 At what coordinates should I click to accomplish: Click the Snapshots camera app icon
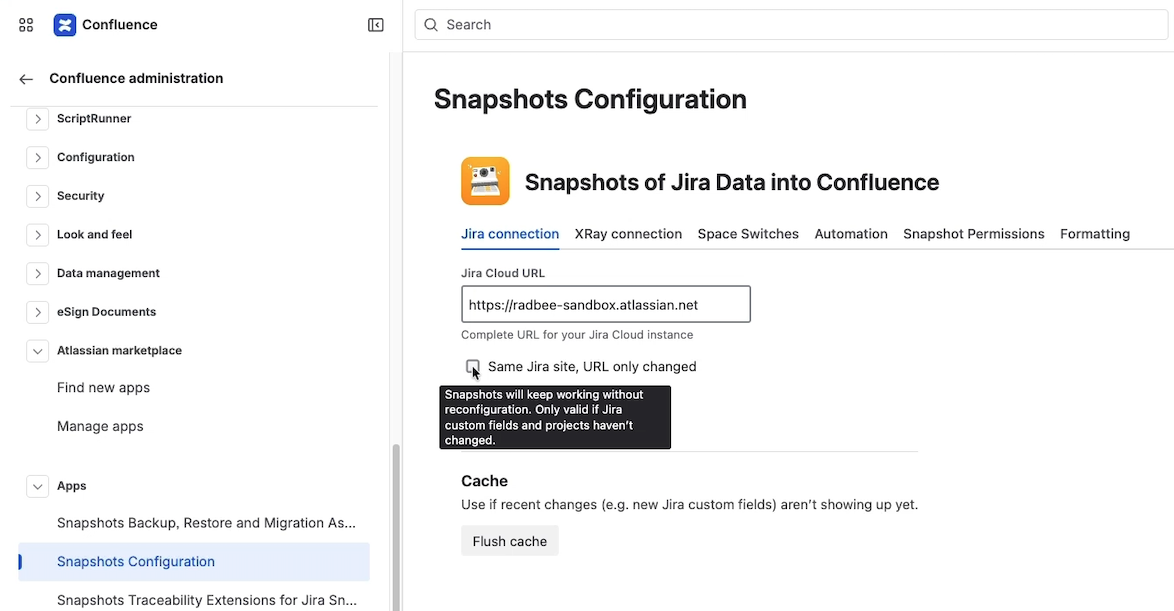point(485,181)
